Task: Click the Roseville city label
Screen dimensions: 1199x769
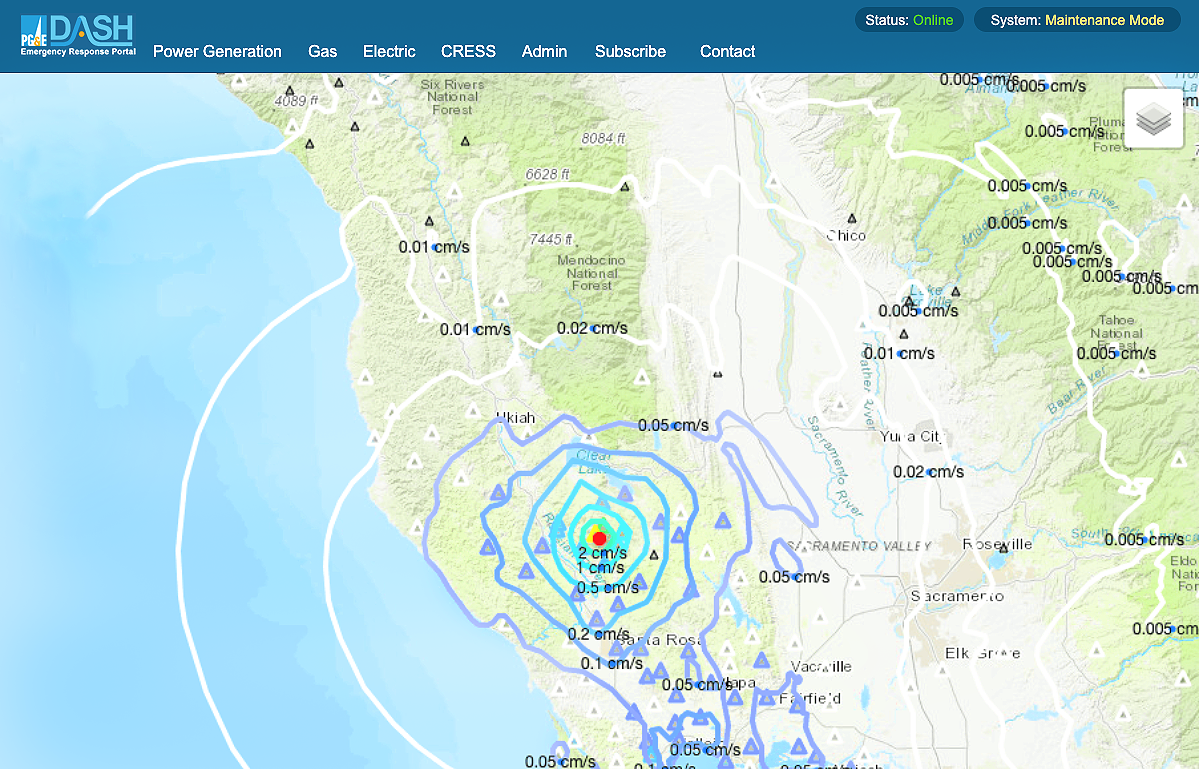Action: (x=997, y=544)
